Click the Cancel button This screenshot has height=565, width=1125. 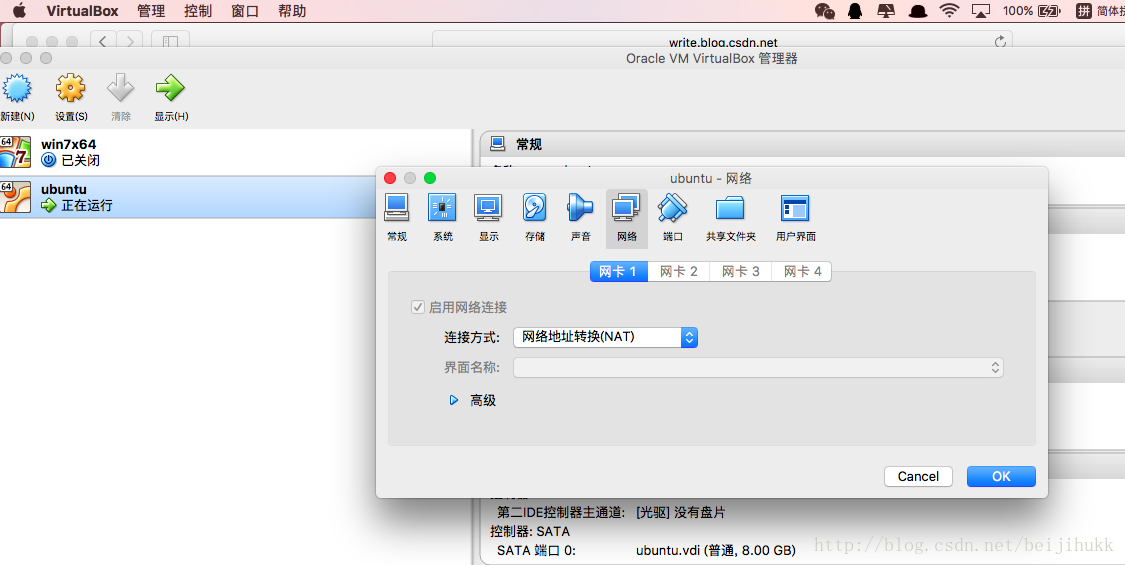918,476
